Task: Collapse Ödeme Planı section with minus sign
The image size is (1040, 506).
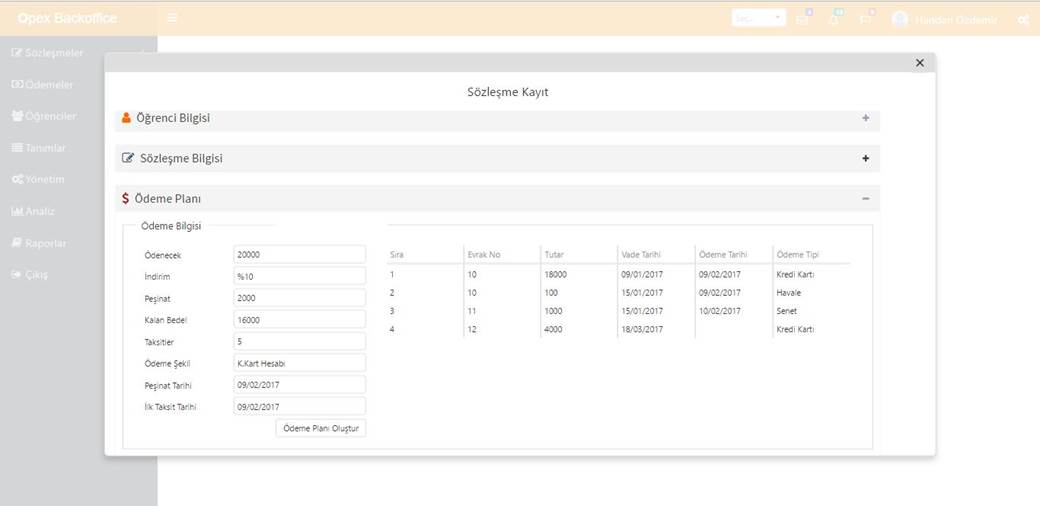Action: click(x=865, y=199)
